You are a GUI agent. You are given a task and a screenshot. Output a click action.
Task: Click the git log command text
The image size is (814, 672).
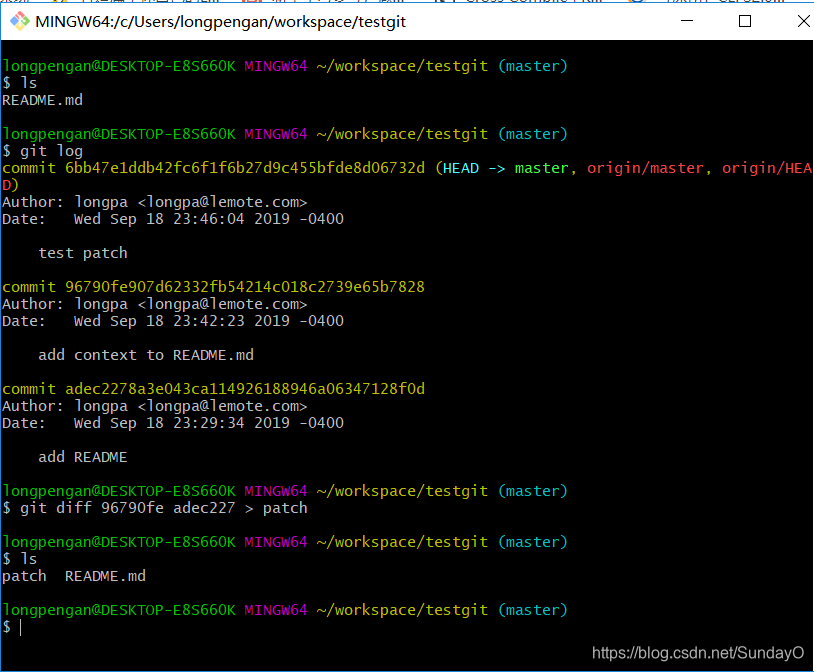click(x=47, y=150)
